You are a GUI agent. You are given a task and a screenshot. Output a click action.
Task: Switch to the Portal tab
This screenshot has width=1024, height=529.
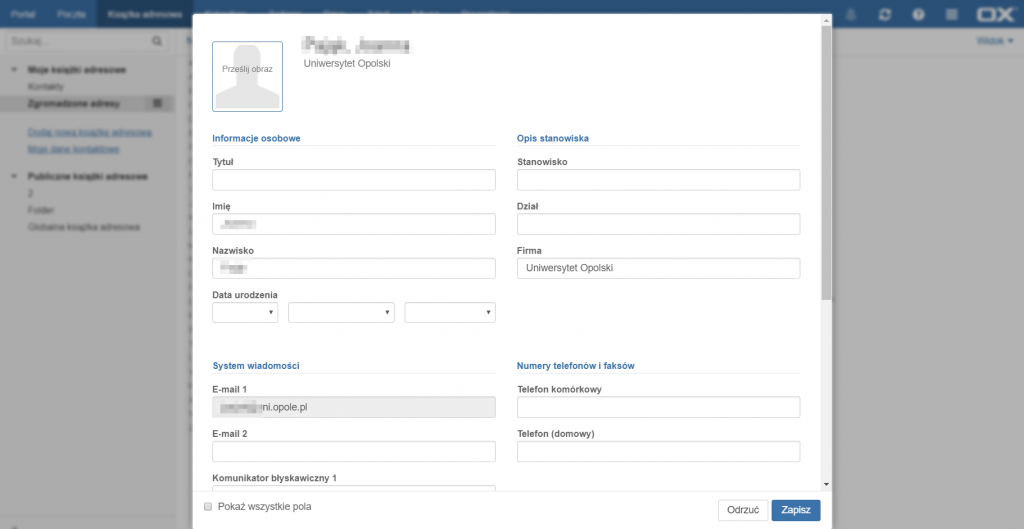(x=24, y=15)
